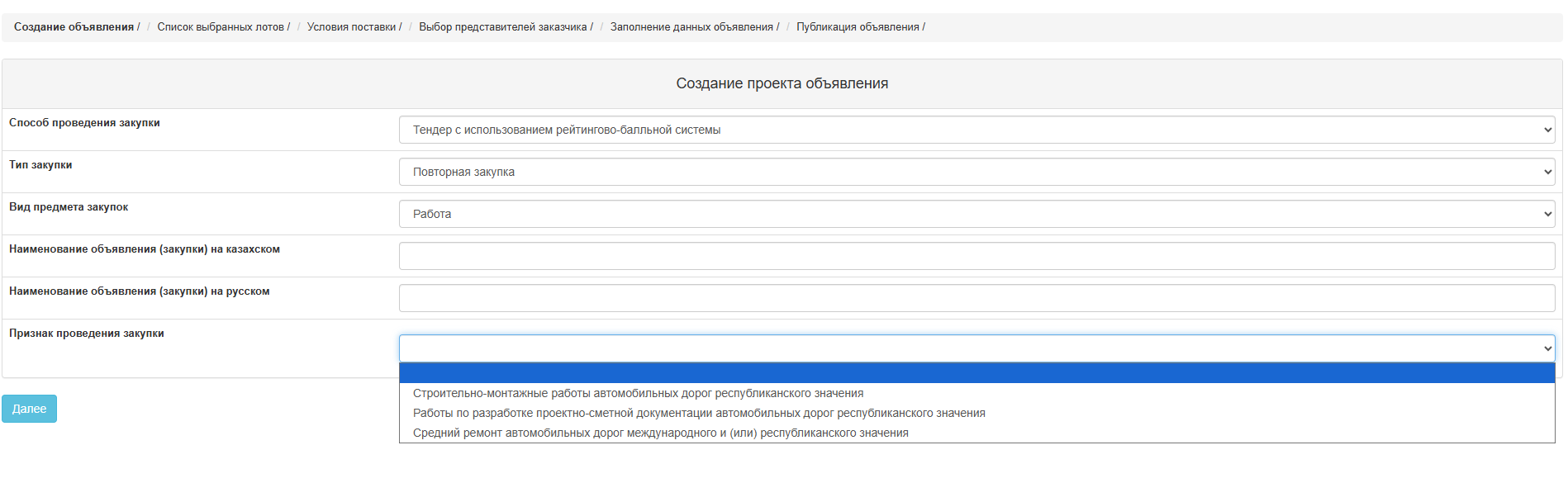This screenshot has height=483, width=1568.
Task: Focus the Russian announcement name input field
Action: click(x=976, y=298)
